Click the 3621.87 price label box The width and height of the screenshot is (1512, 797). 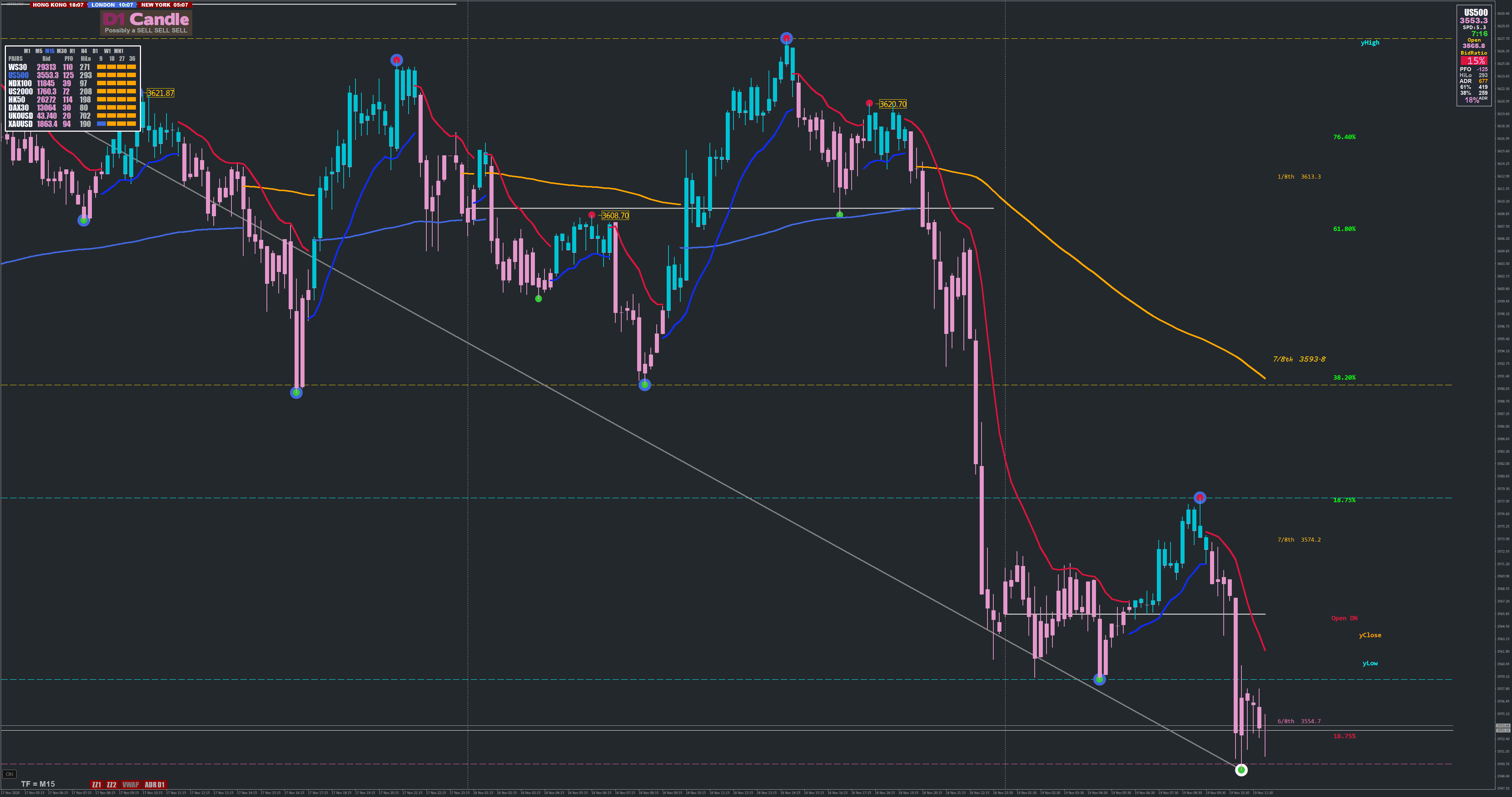160,93
